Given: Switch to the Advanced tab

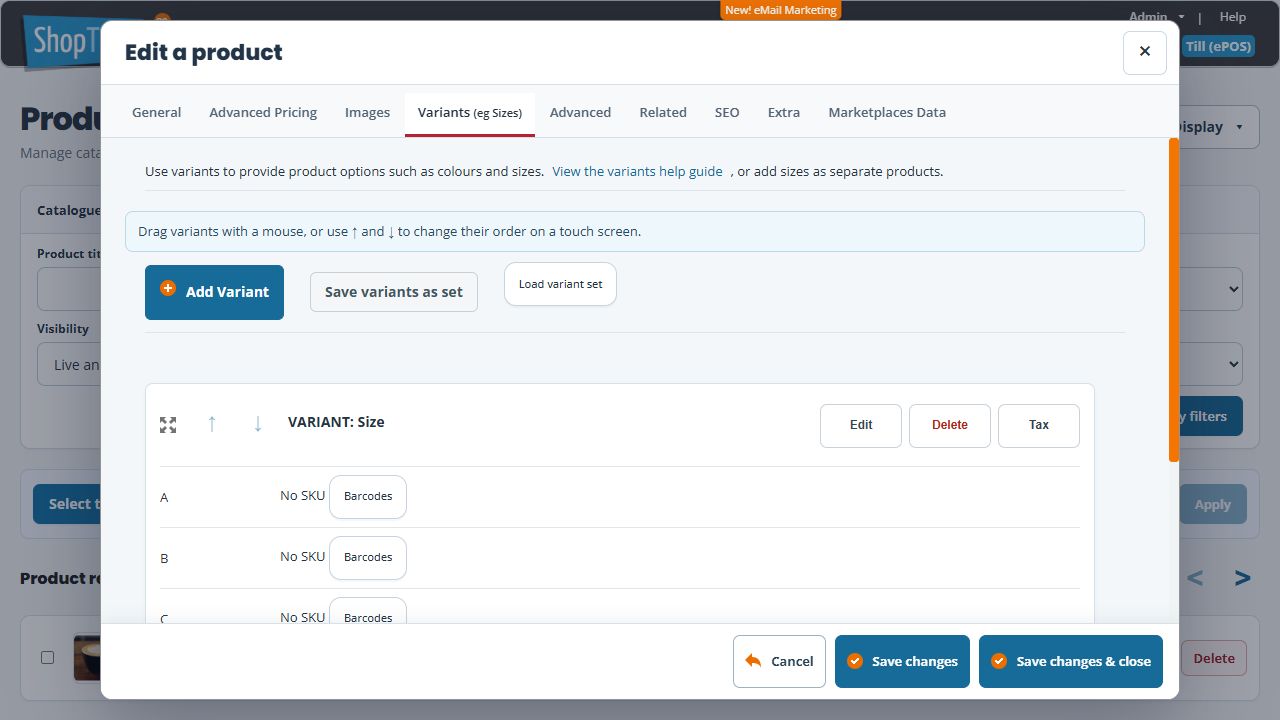Looking at the screenshot, I should (580, 113).
